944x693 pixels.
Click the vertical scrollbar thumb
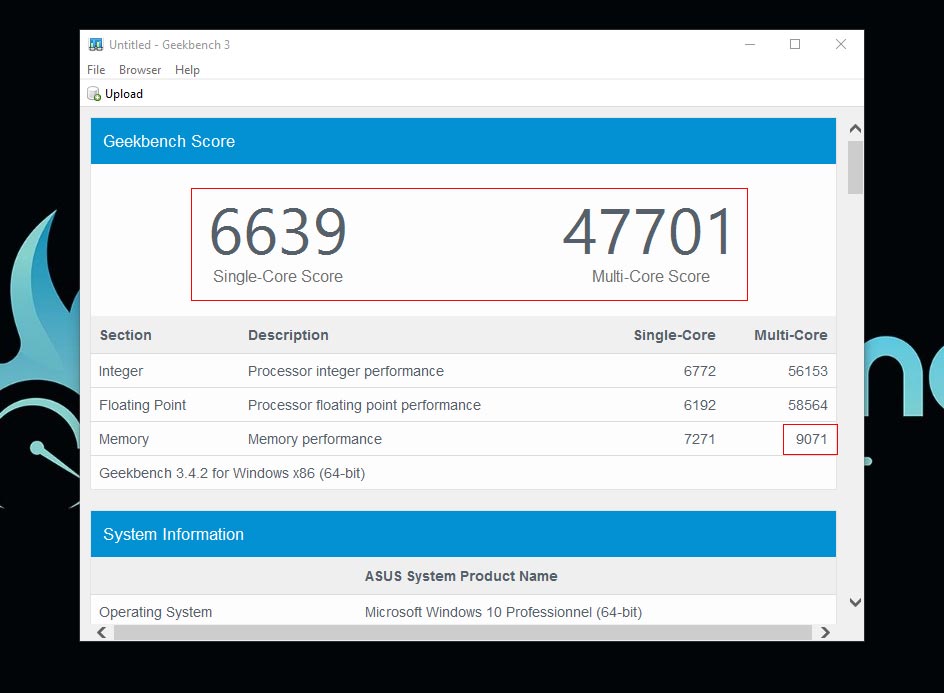click(x=855, y=167)
